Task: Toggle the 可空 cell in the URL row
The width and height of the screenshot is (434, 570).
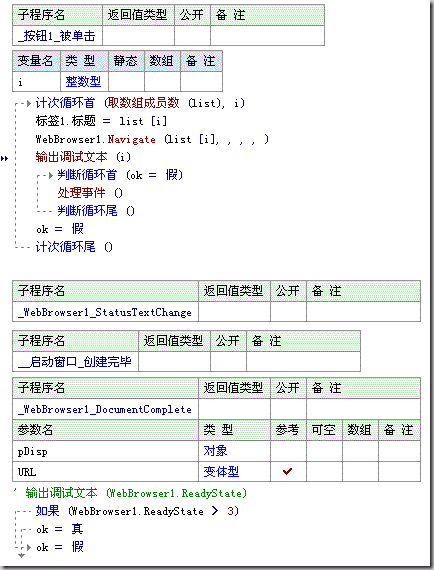Action: click(x=324, y=472)
